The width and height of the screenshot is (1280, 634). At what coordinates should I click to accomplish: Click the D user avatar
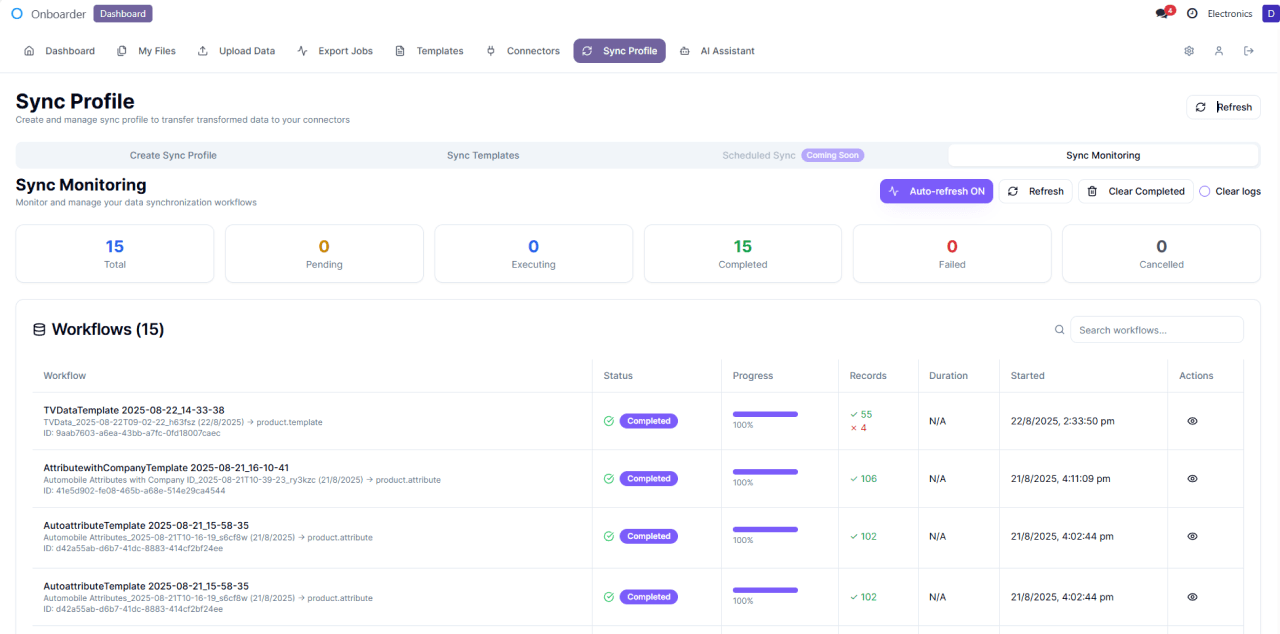[x=1270, y=14]
